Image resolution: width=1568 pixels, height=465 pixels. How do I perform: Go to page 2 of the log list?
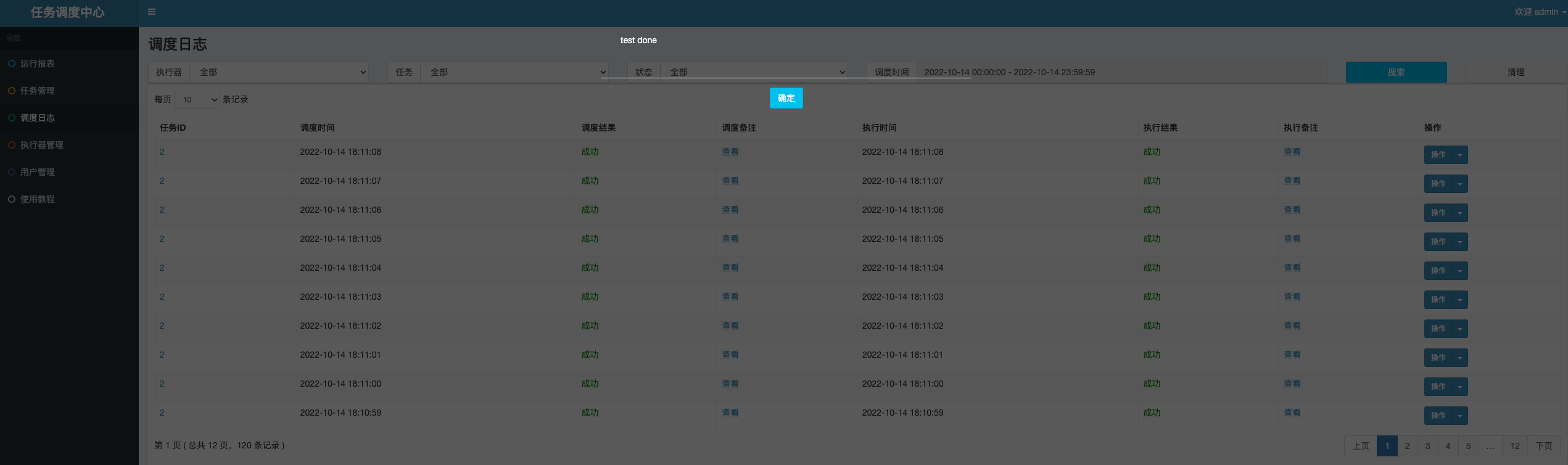[1407, 446]
